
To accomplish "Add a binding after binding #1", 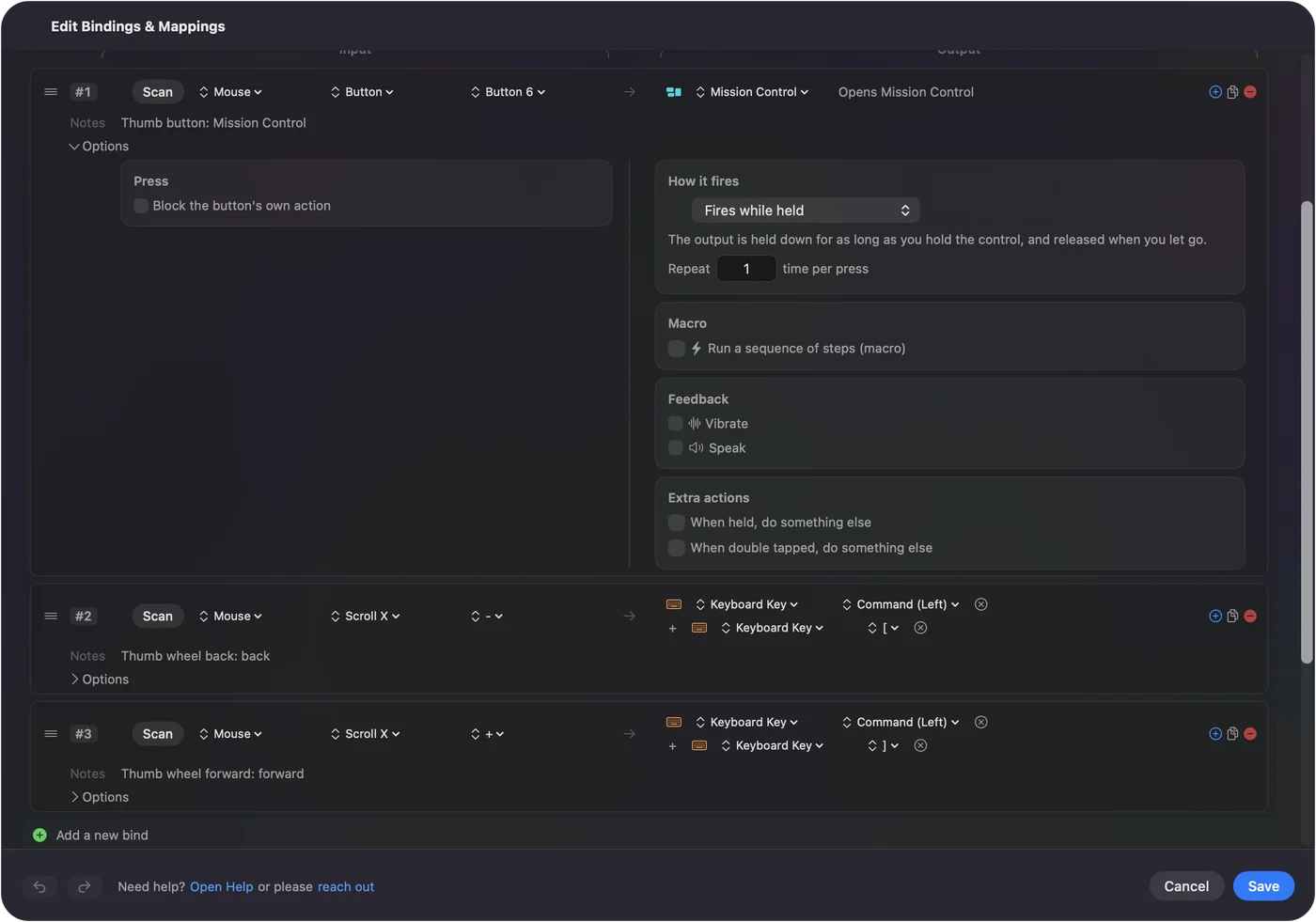I will click(x=1215, y=92).
